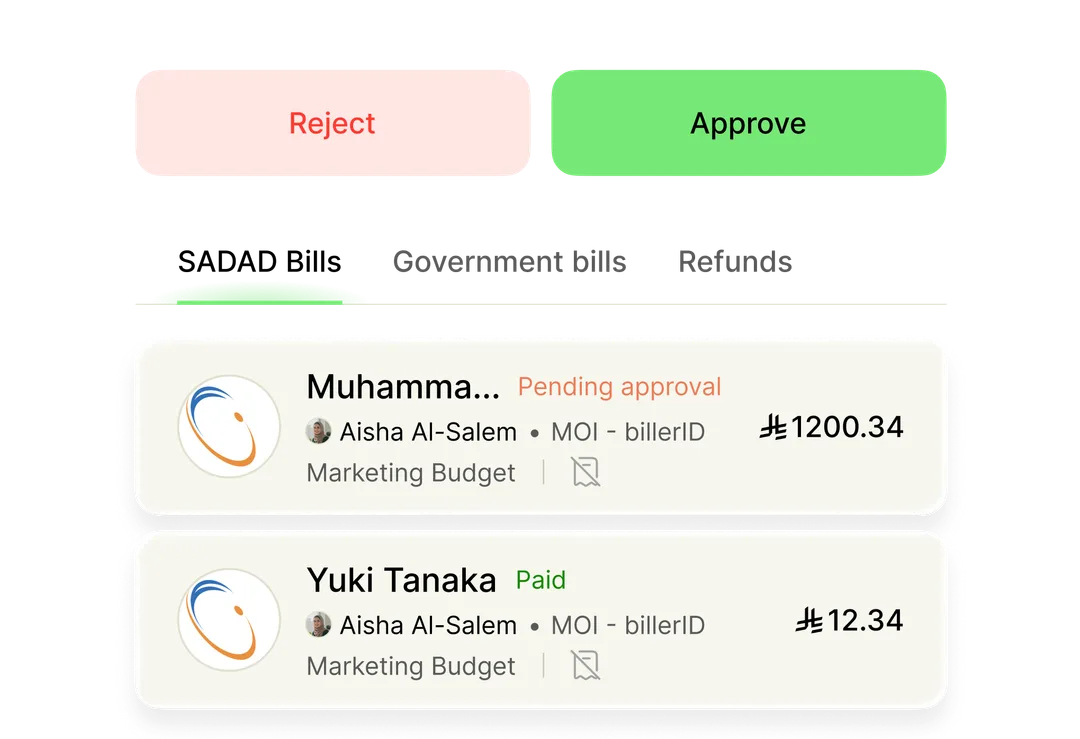Screen dimensions: 1080x739
Task: Approve the pending bill
Action: pos(749,123)
